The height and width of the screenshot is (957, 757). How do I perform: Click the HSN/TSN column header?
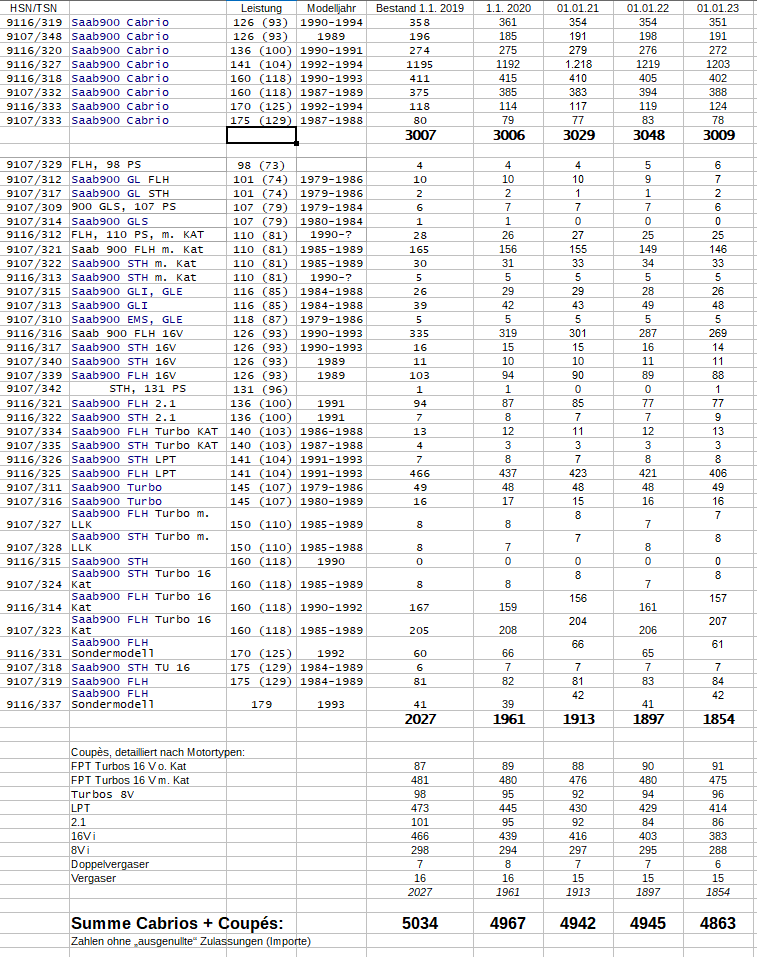click(x=34, y=8)
